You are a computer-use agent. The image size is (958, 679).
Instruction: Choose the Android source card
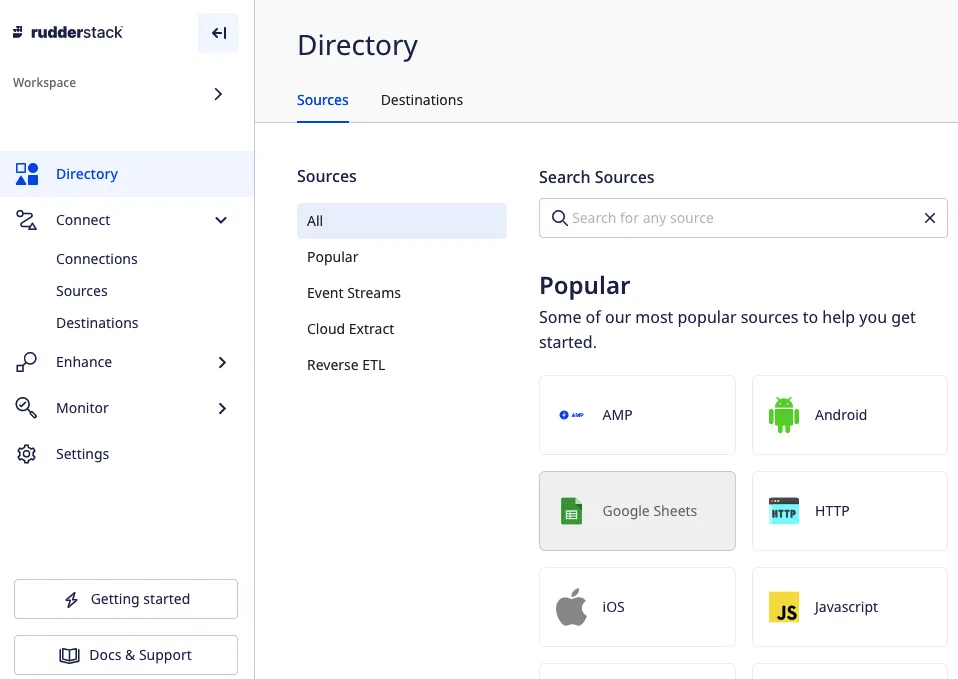point(850,415)
